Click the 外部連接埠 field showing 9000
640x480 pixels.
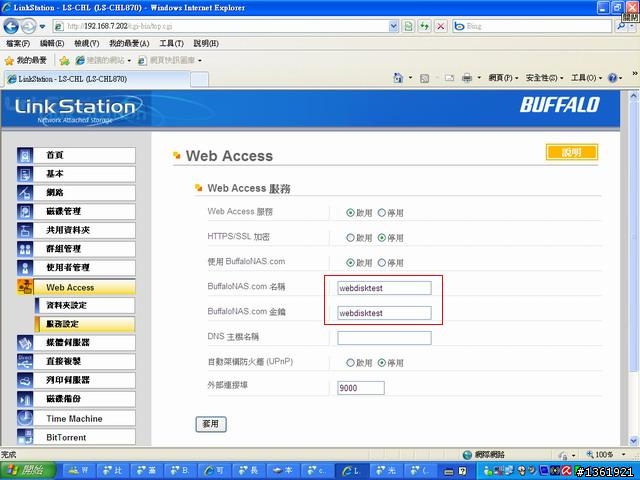(x=361, y=388)
